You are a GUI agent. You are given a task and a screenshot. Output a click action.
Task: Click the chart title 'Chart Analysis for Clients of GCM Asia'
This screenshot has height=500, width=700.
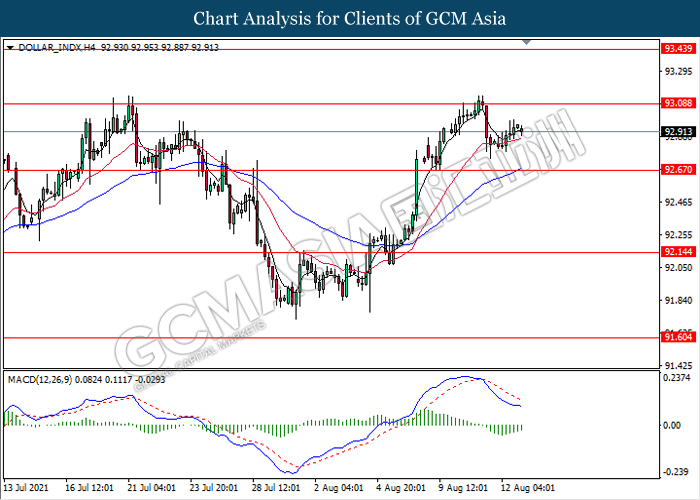(x=349, y=19)
